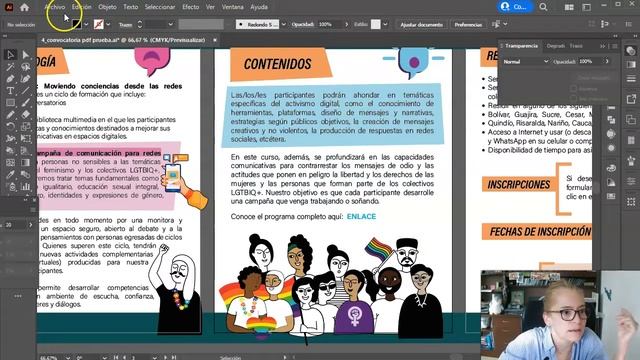Select the Lasso tool
The height and width of the screenshot is (360, 640).
tap(26, 66)
